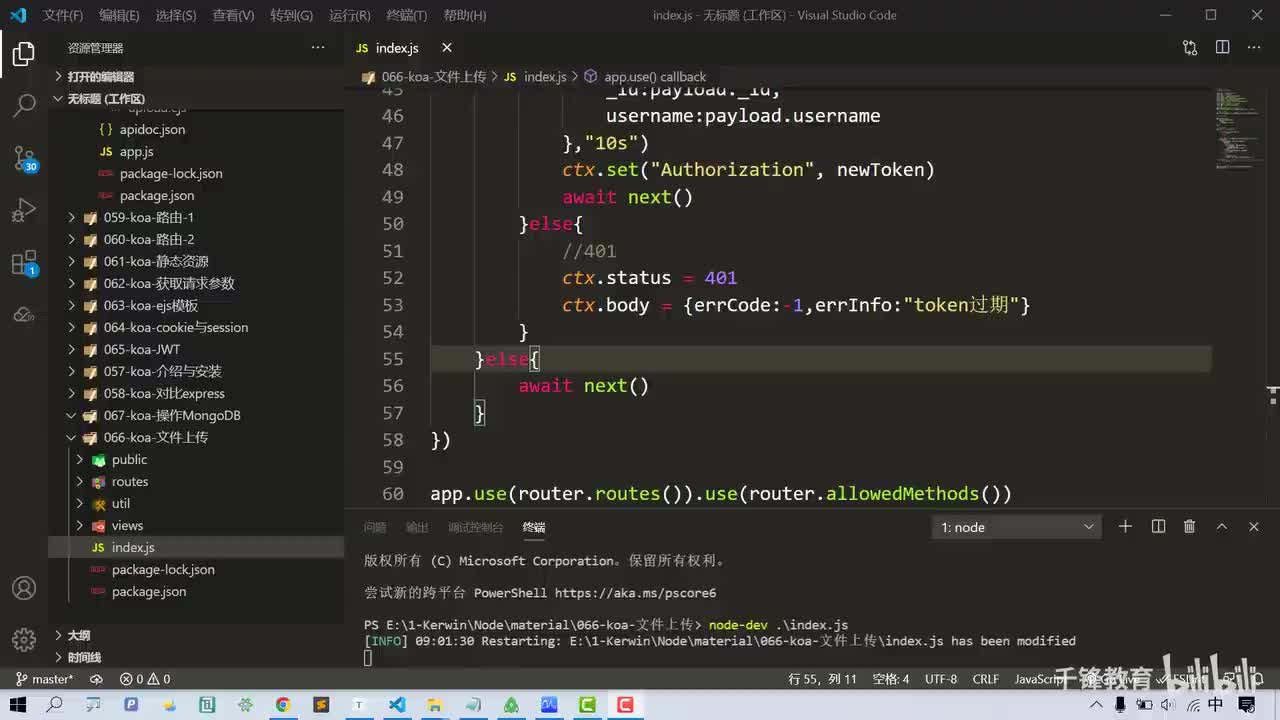This screenshot has height=720, width=1280.
Task: Click Visual Studio Code taskbar icon
Action: (397, 705)
